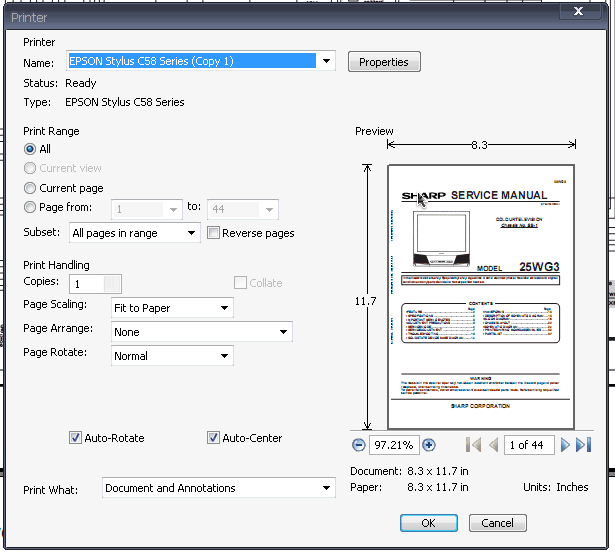Open the Page from start number dropdown
Image resolution: width=615 pixels, height=555 pixels.
pos(173,209)
